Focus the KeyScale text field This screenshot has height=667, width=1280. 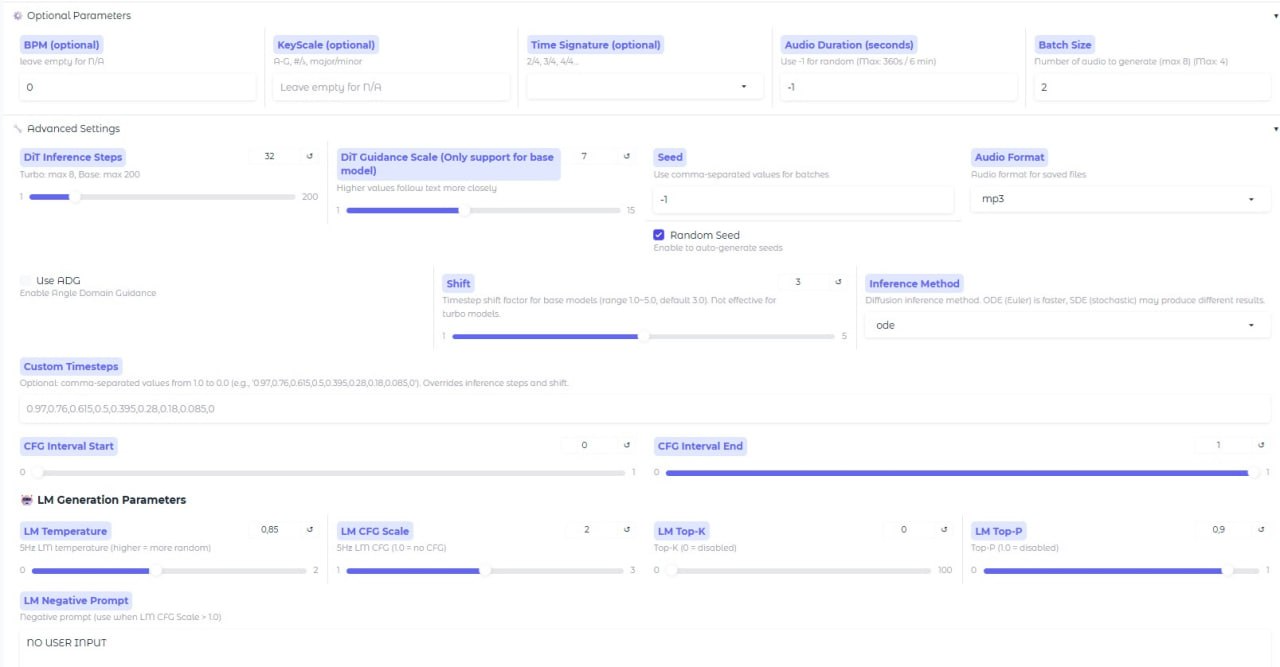tap(391, 87)
